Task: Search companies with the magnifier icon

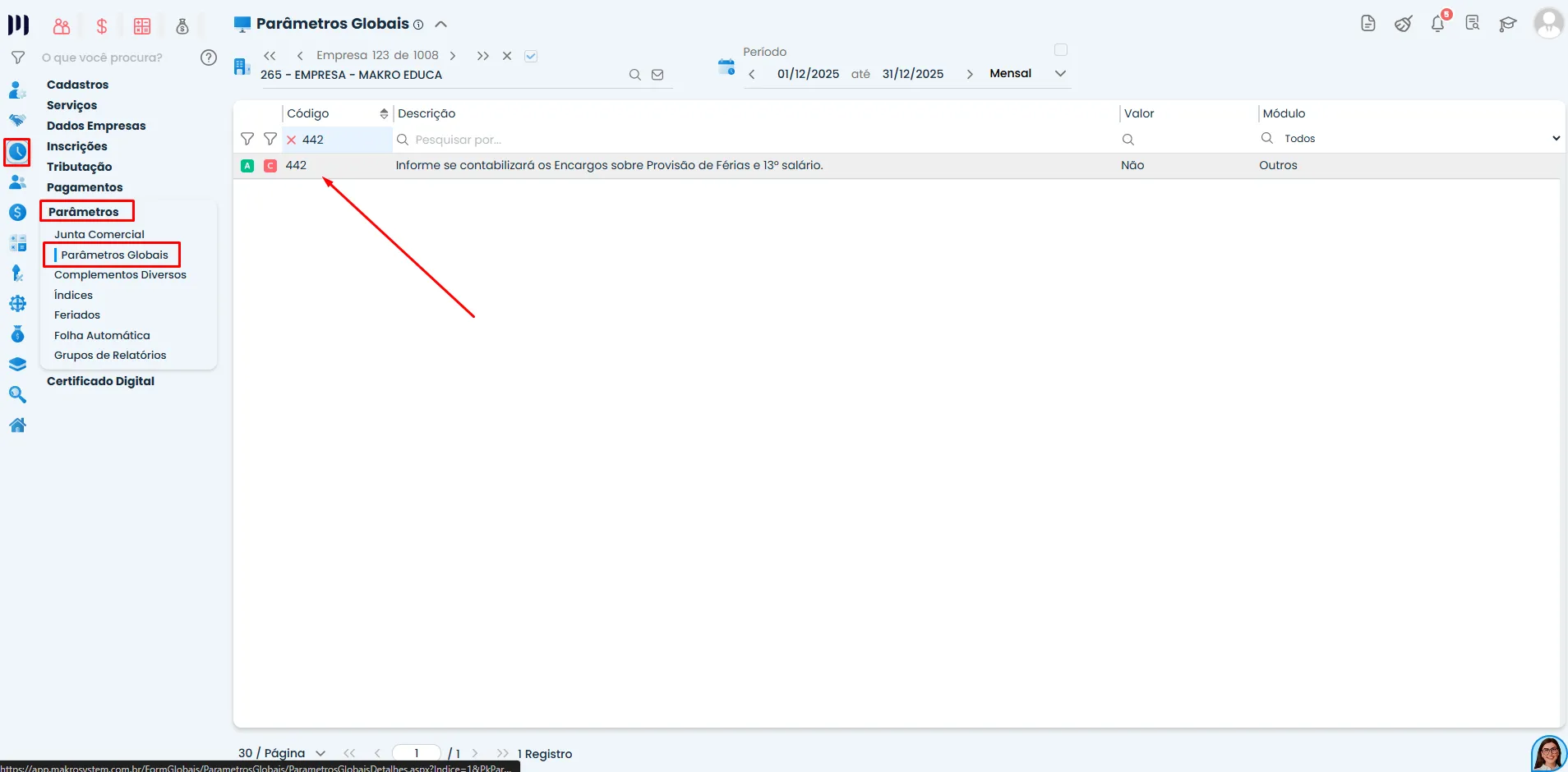Action: pyautogui.click(x=635, y=75)
